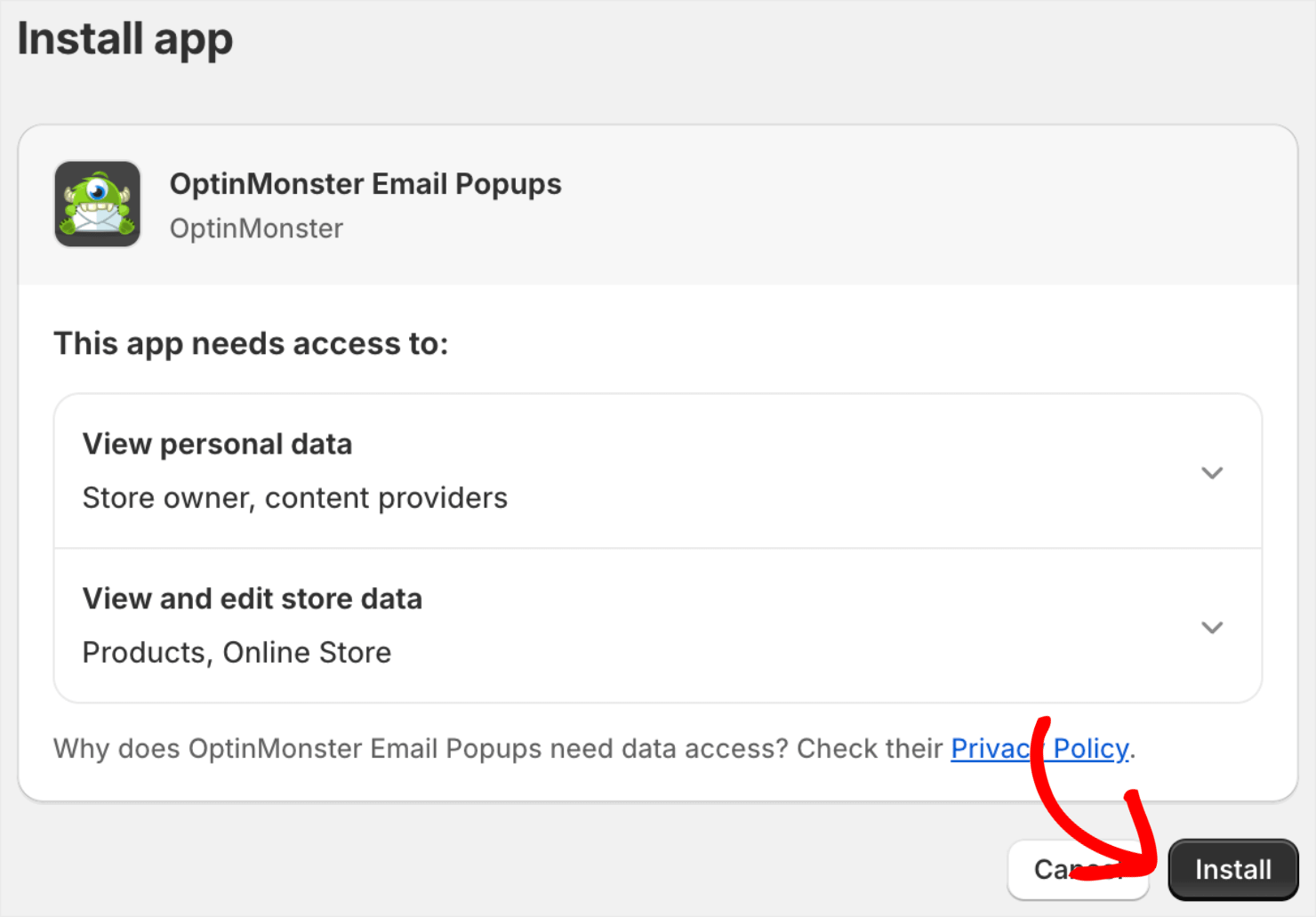Image resolution: width=1316 pixels, height=917 pixels.
Task: Click the View personal data label
Action: point(217,444)
